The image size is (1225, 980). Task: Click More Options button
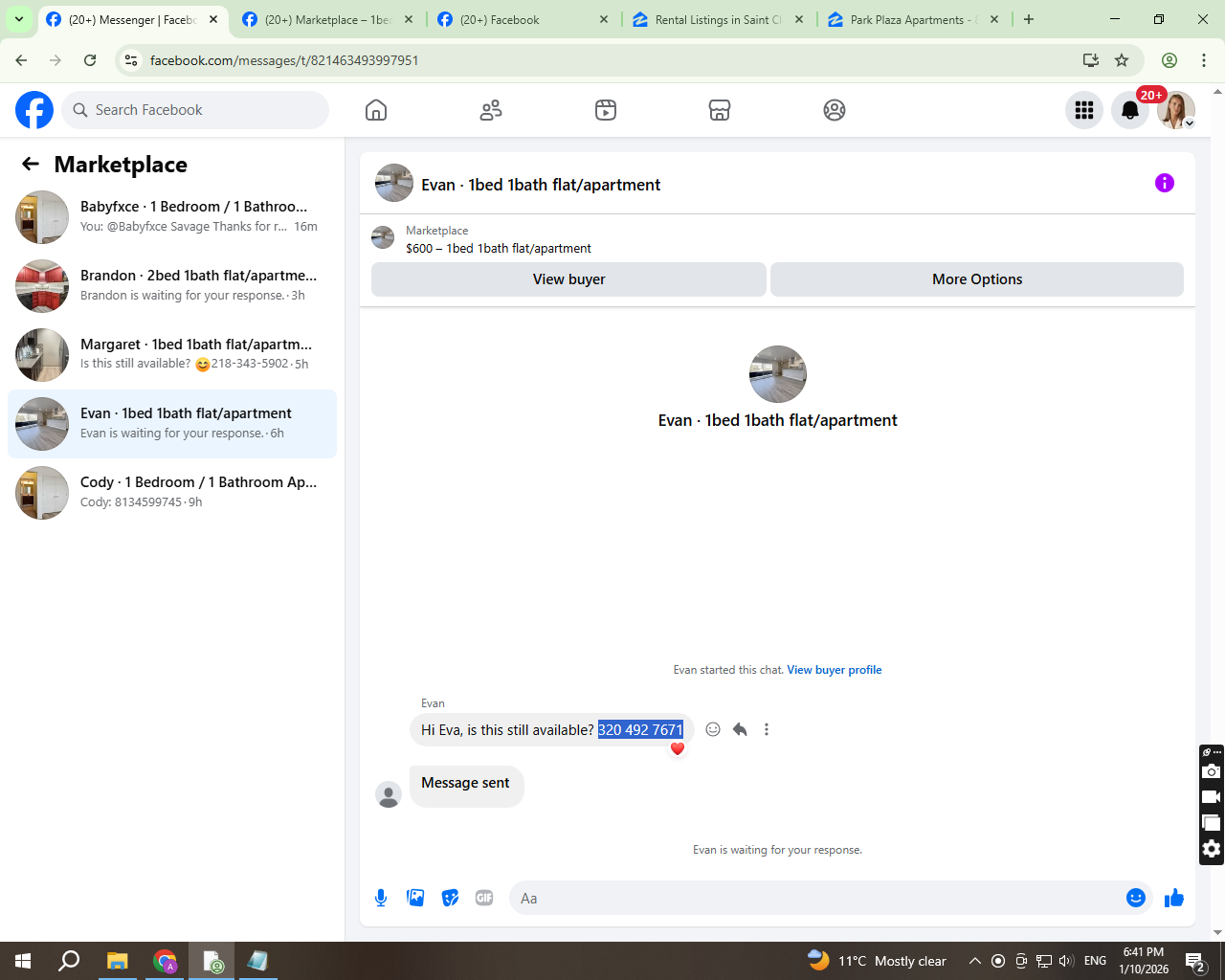[x=977, y=279]
